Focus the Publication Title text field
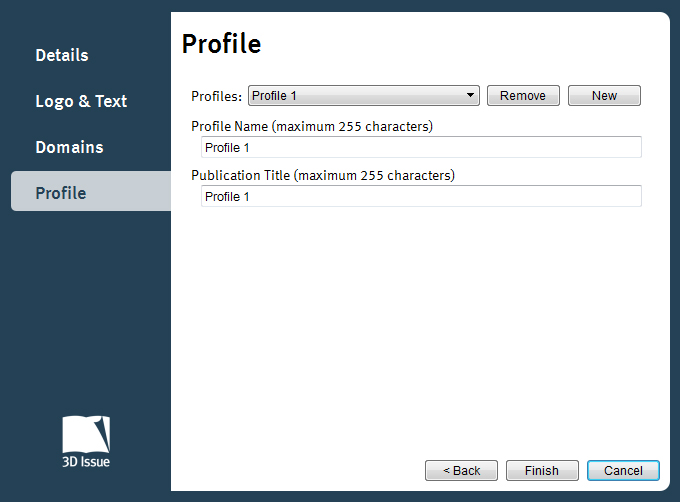This screenshot has width=680, height=502. (420, 197)
